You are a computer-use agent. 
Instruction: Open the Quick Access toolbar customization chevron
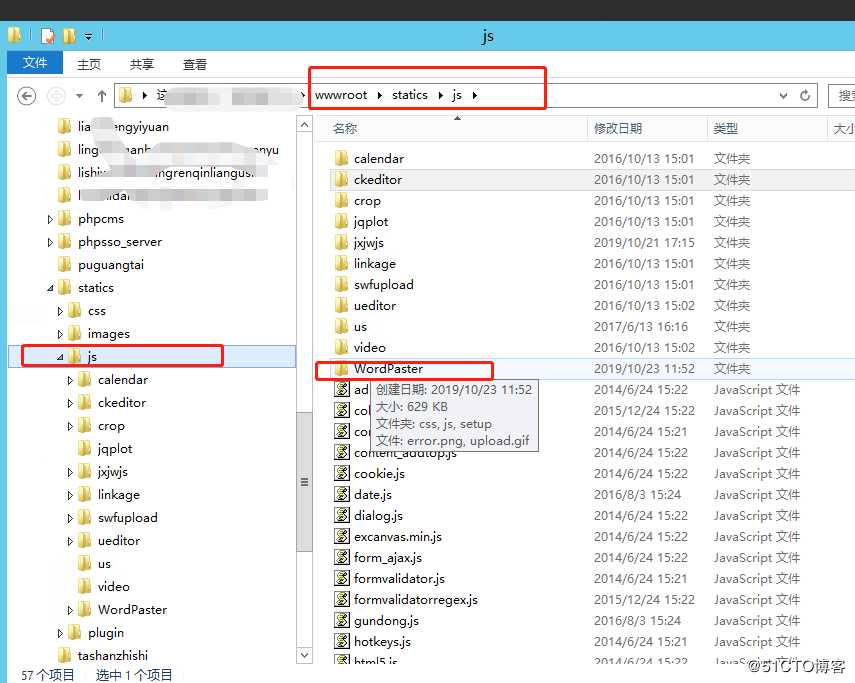pos(88,35)
